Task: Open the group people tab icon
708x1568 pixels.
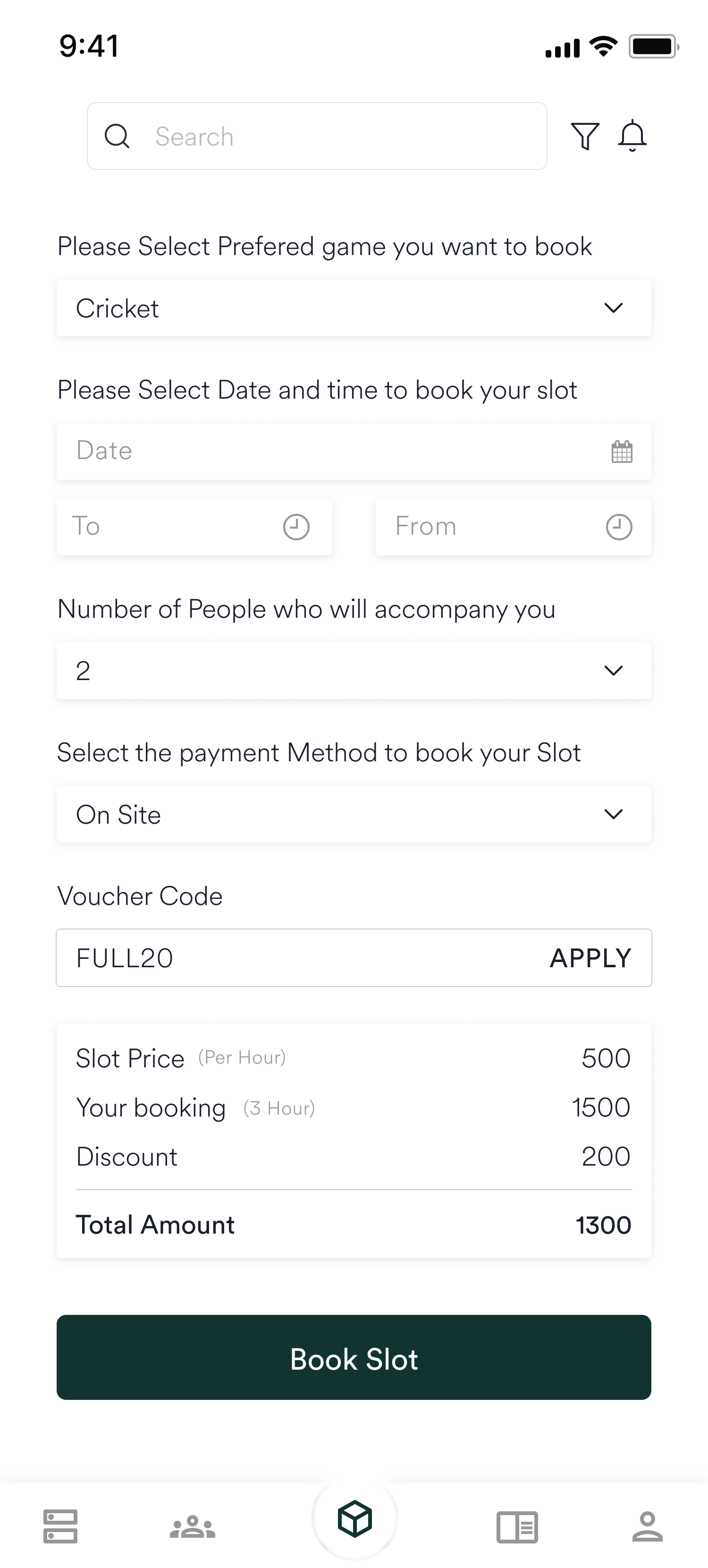Action: (192, 1526)
